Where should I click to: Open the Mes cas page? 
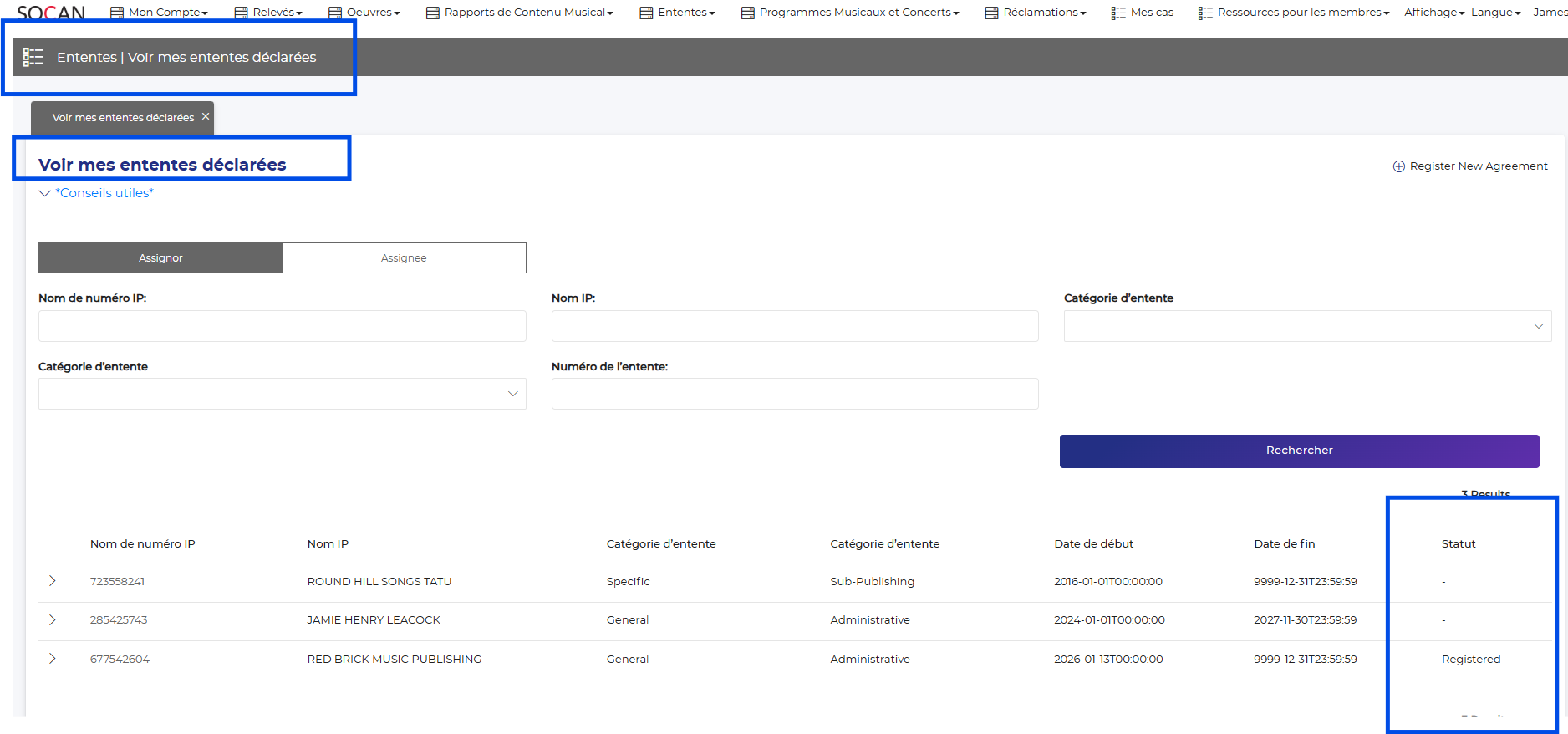pos(1143,13)
